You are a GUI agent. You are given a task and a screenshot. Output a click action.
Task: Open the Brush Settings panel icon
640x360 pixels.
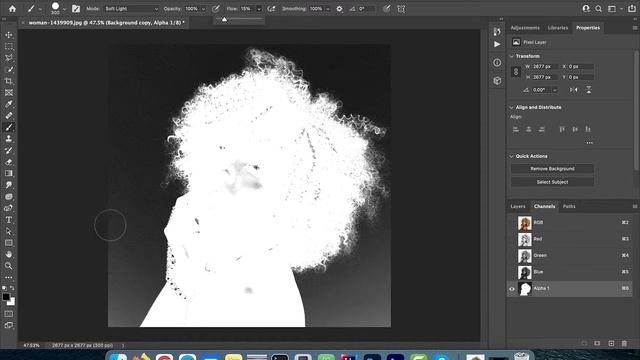[x=76, y=9]
